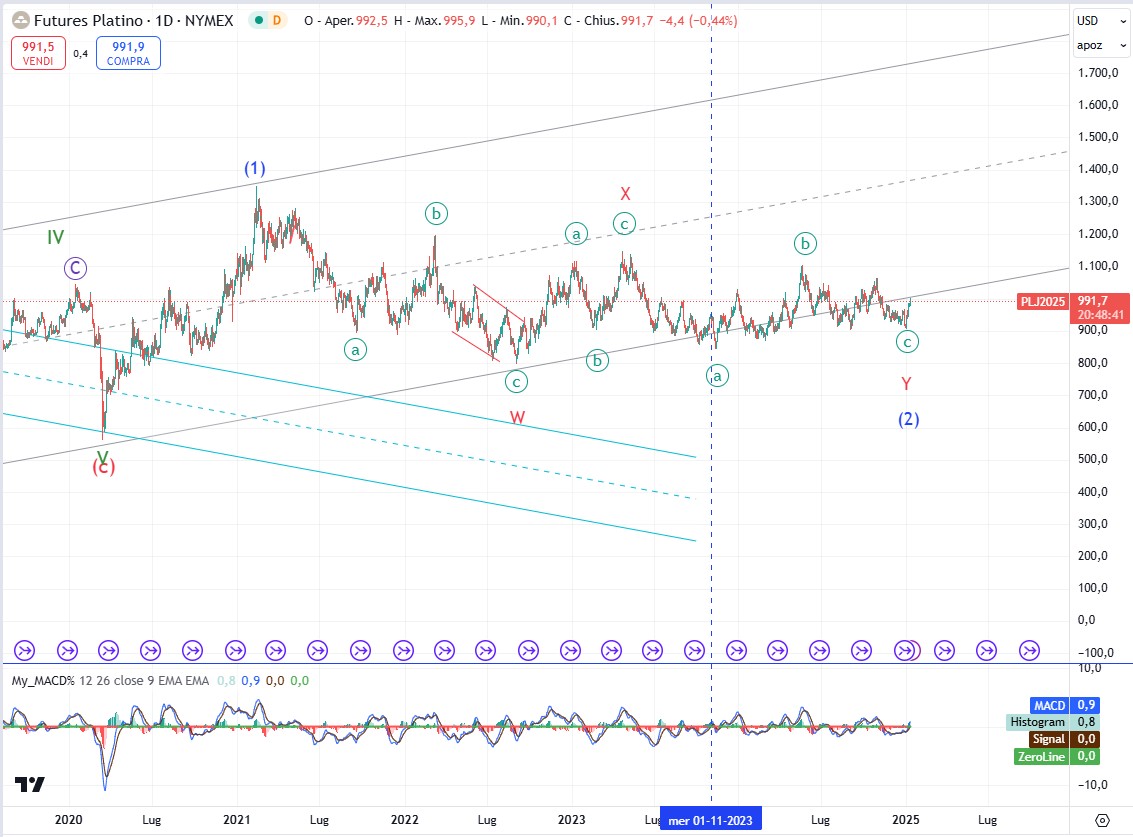This screenshot has height=837, width=1133.
Task: Click the 1.700,0 price axis label
Action: (1098, 72)
